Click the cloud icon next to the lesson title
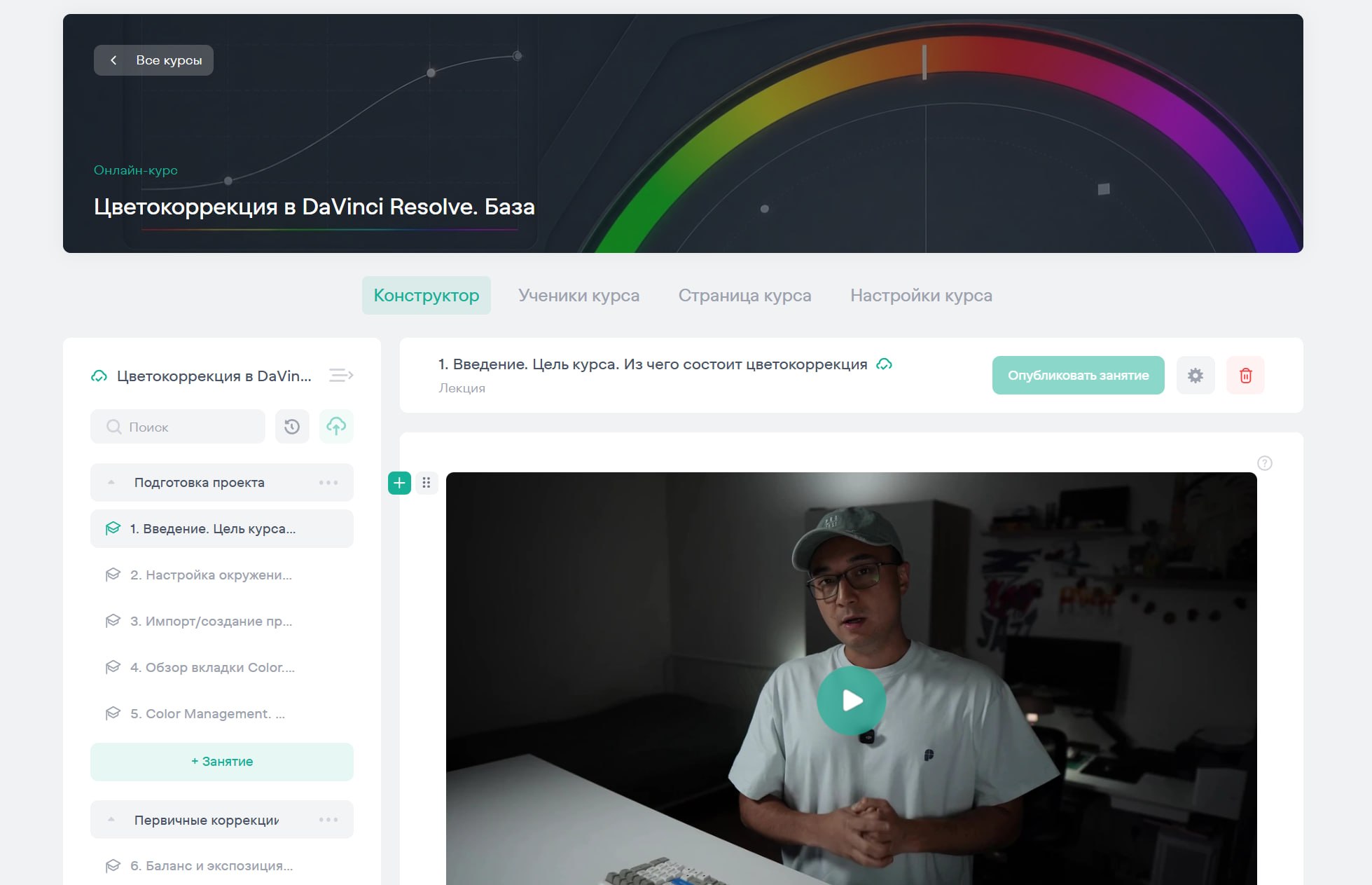Screen dimensions: 1372x885 885,364
